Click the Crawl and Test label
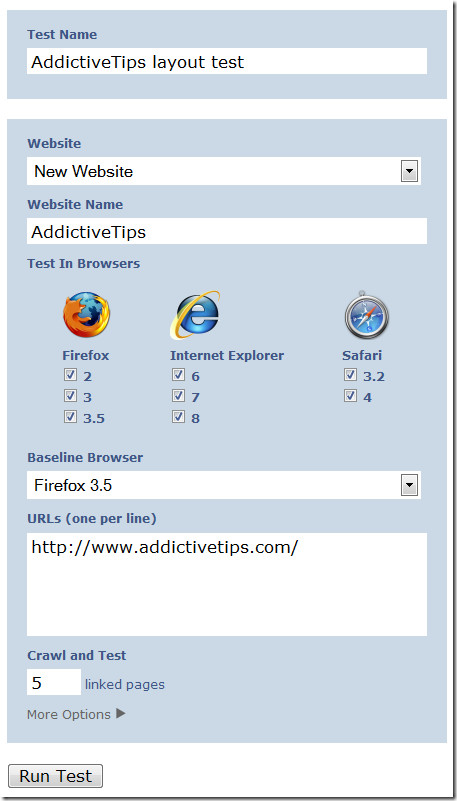The image size is (457, 801). tap(77, 655)
